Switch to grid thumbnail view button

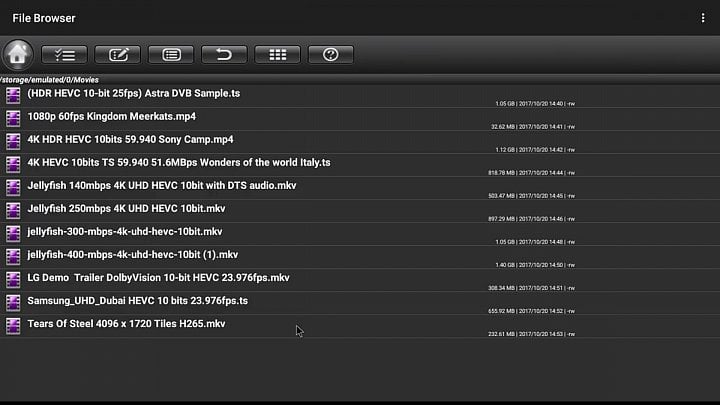277,55
